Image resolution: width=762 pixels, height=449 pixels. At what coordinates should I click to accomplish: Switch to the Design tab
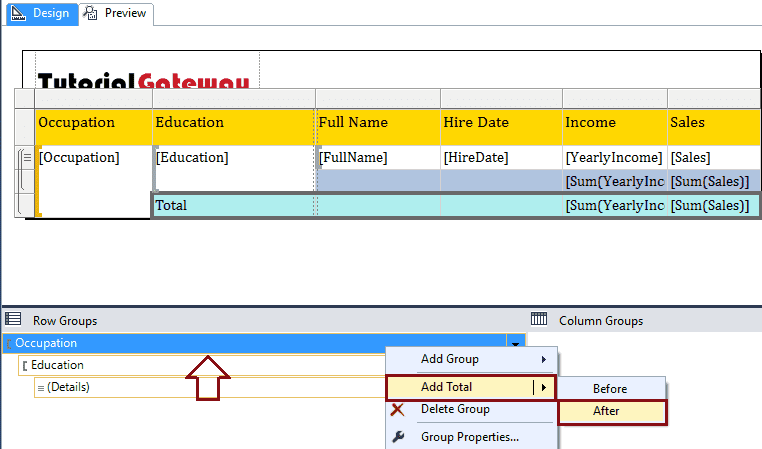[x=42, y=13]
